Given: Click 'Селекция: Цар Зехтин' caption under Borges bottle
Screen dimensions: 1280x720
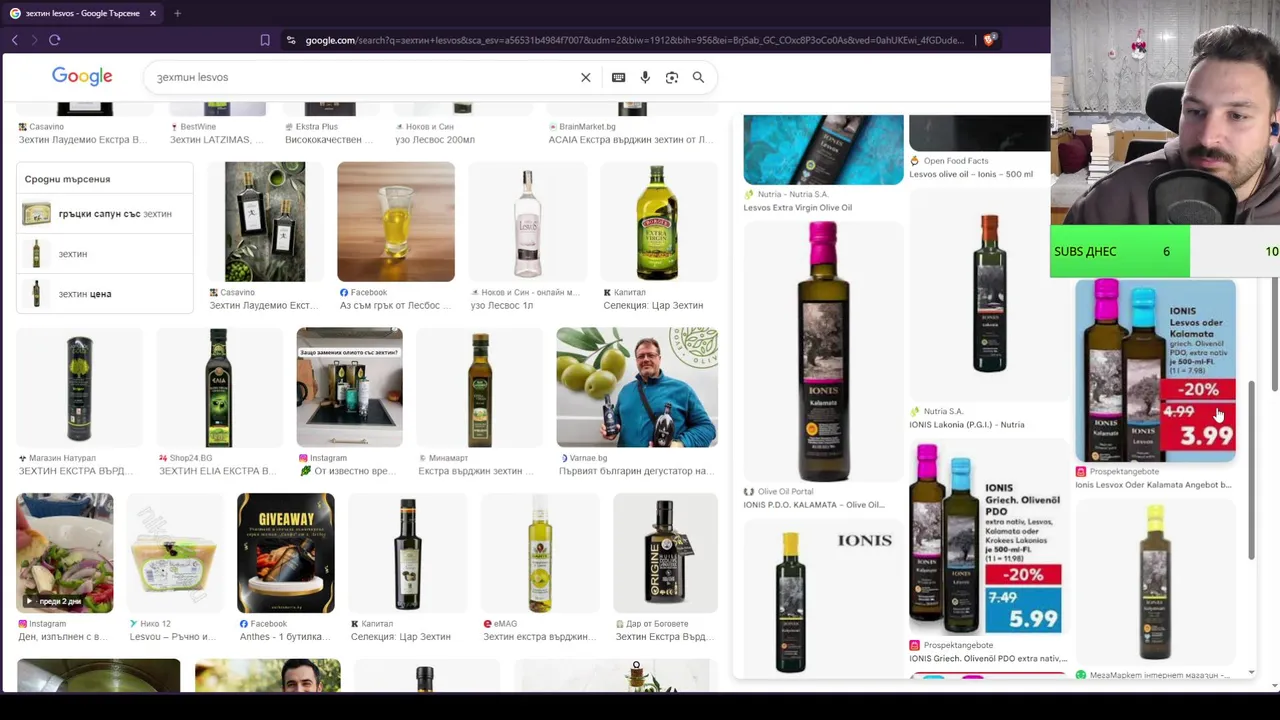Looking at the screenshot, I should click(x=653, y=306).
